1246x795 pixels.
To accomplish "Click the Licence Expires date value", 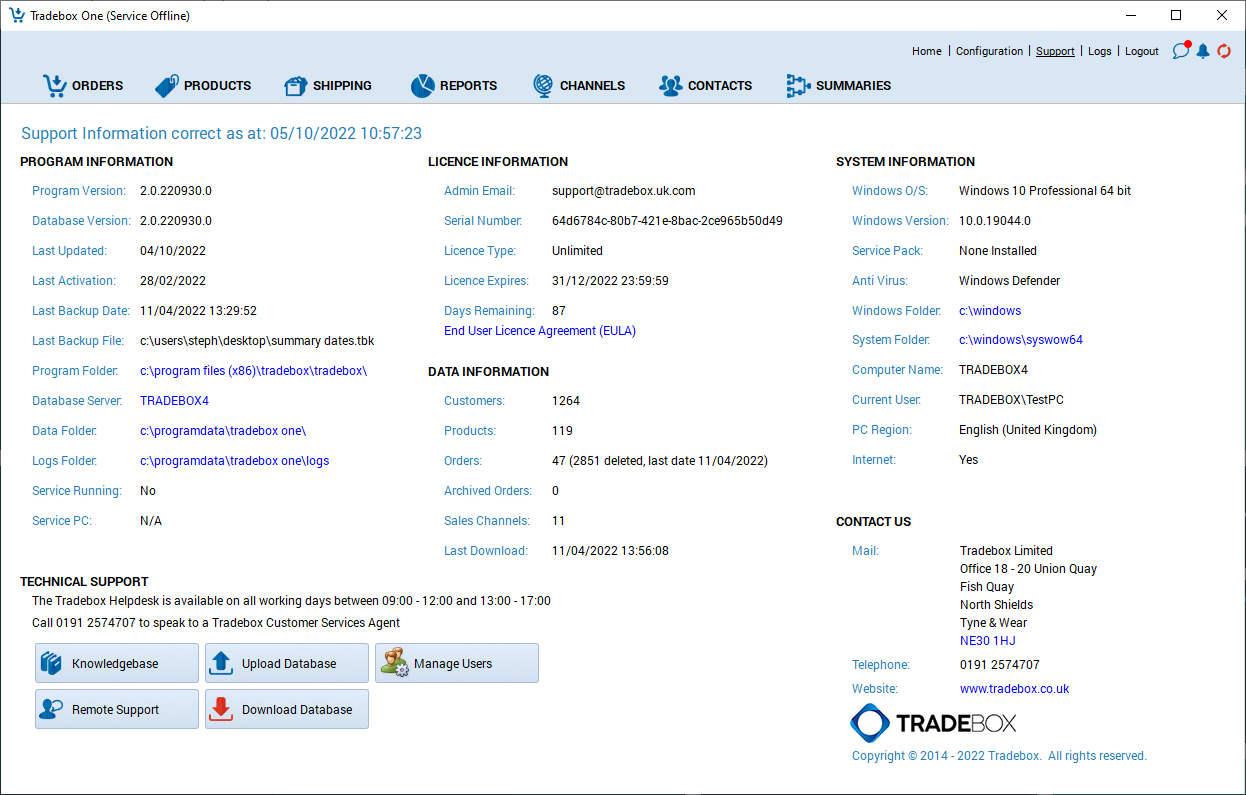I will click(610, 281).
